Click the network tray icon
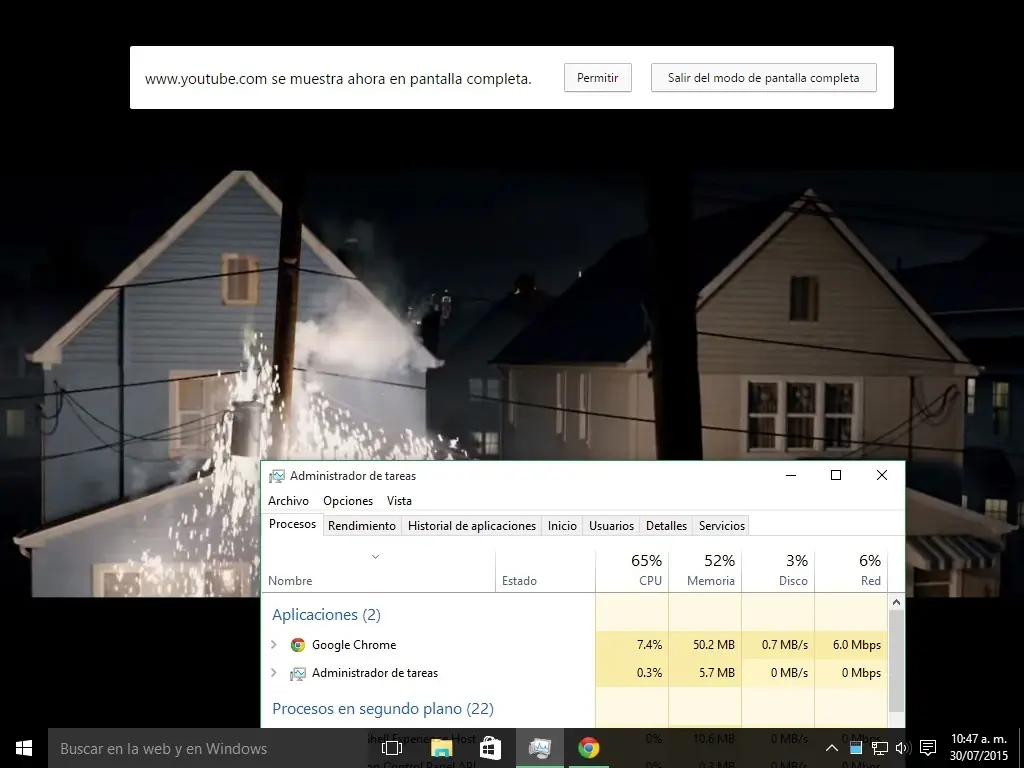Screen dimensions: 1024x768 click(879, 748)
